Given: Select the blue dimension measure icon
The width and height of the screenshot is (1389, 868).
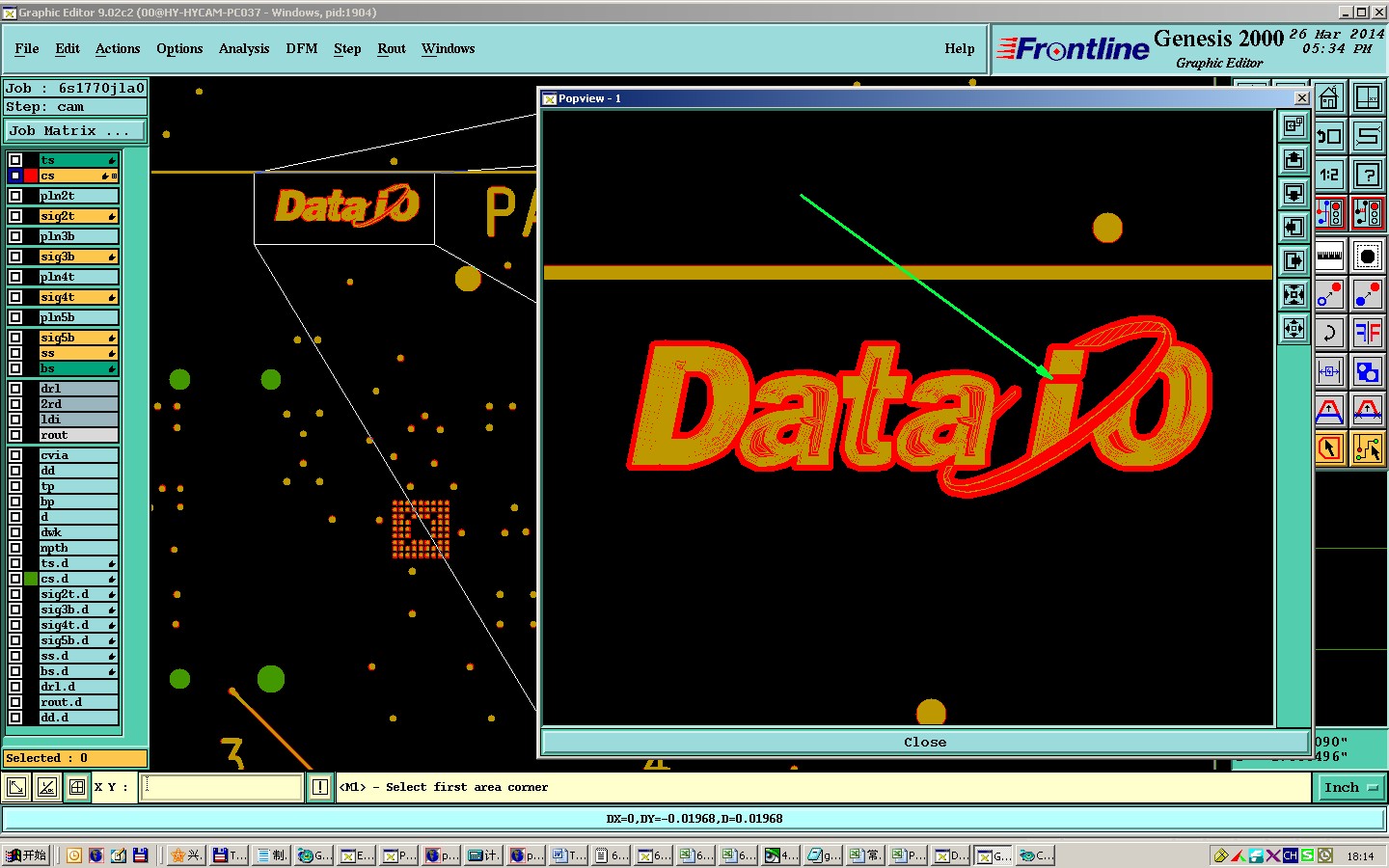Looking at the screenshot, I should [x=1329, y=371].
